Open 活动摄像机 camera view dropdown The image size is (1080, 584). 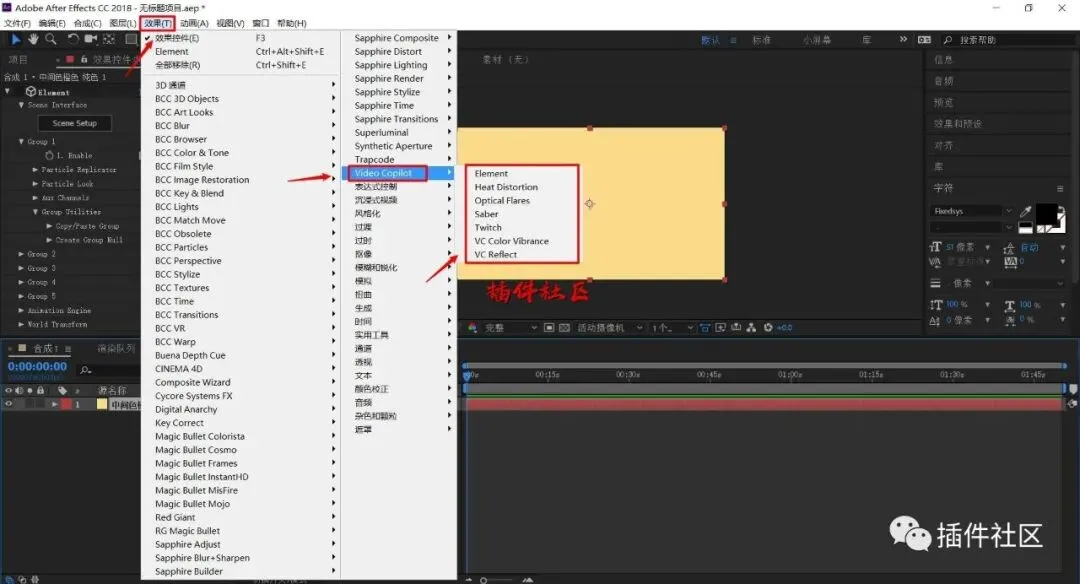(610, 328)
